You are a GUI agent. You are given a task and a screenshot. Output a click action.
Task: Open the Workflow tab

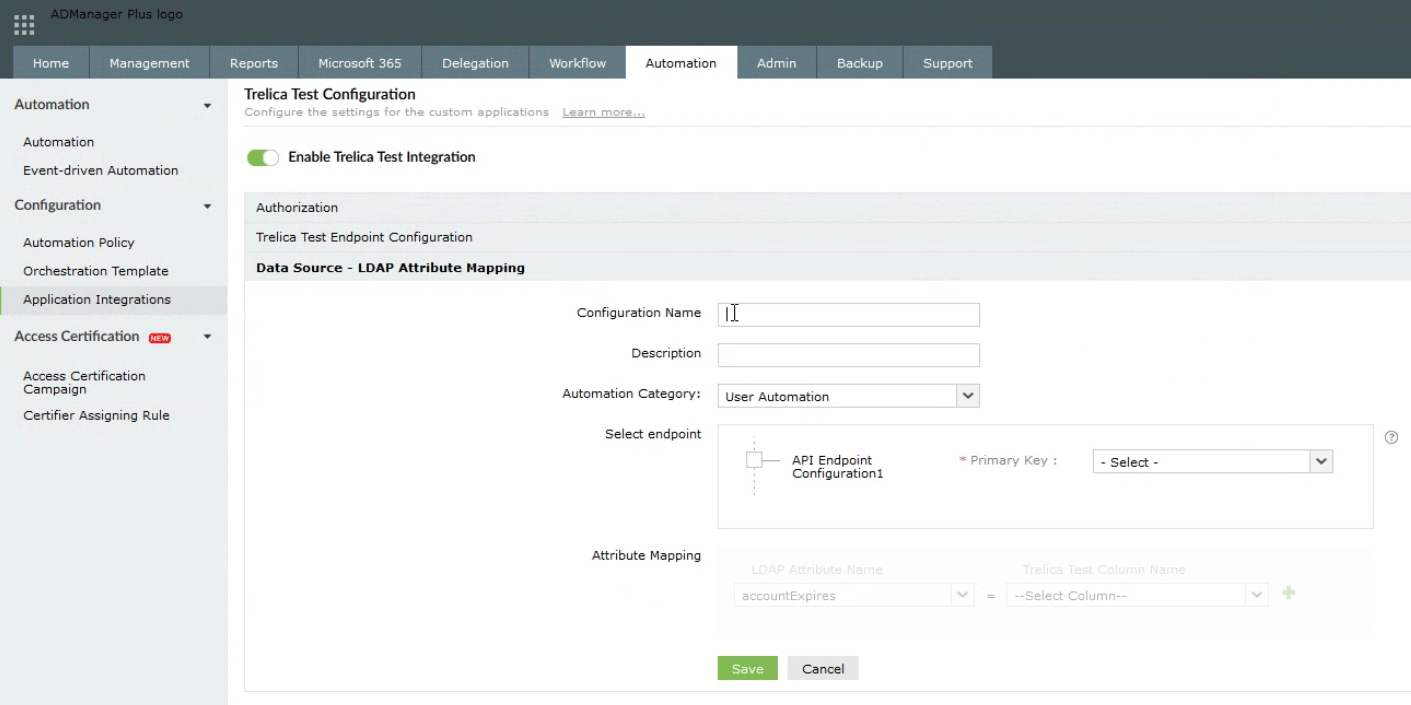(577, 63)
